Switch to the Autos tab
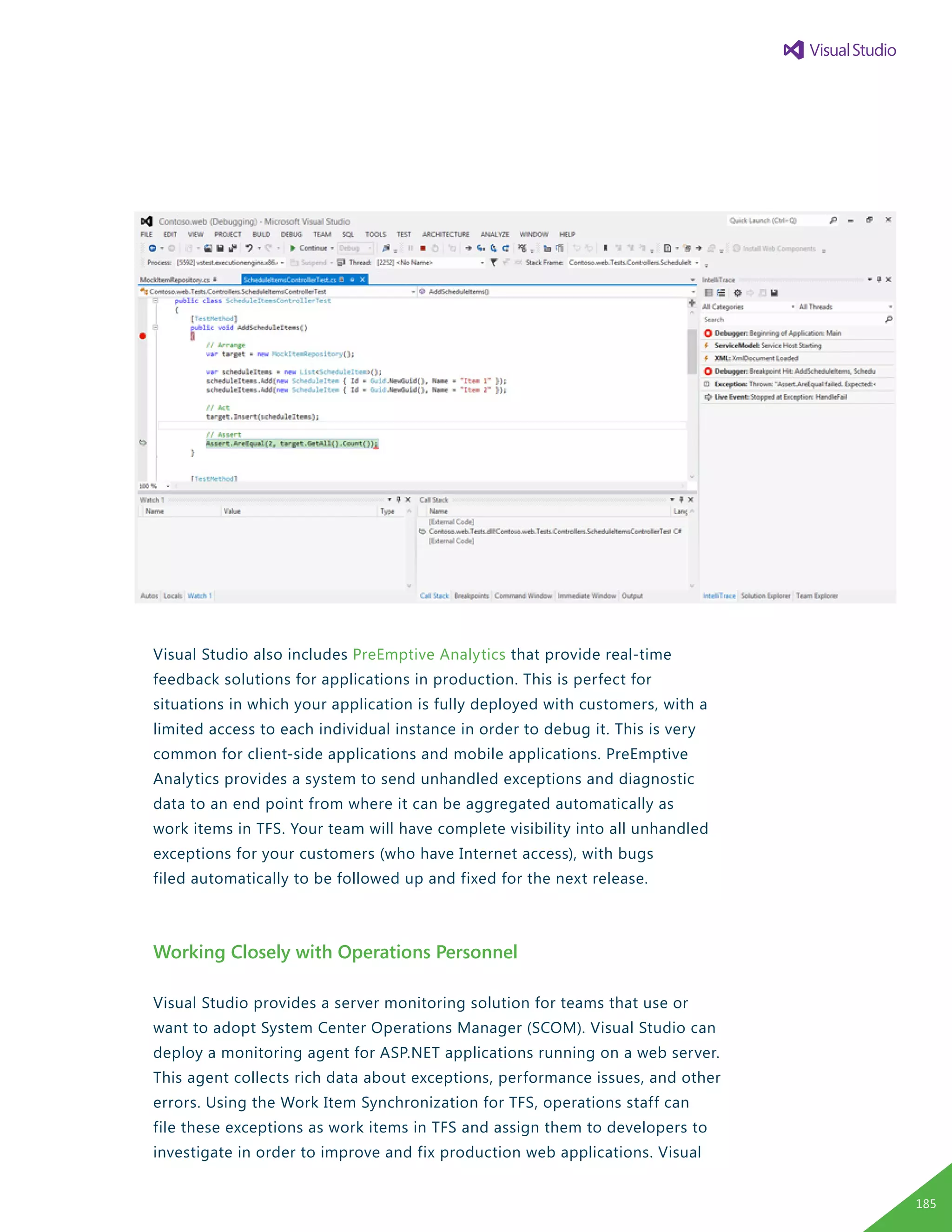 149,596
